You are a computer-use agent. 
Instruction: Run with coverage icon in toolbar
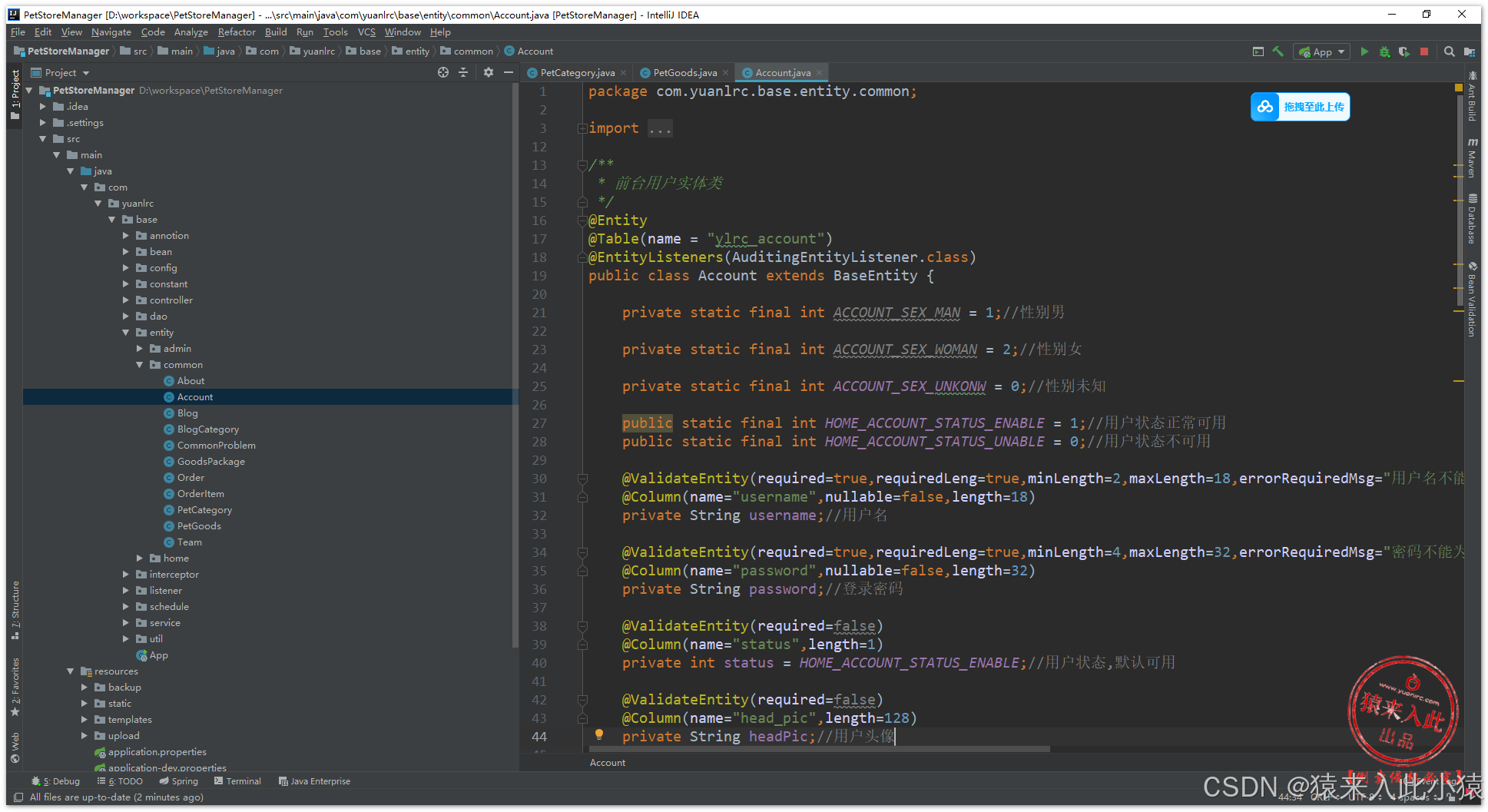(1404, 51)
